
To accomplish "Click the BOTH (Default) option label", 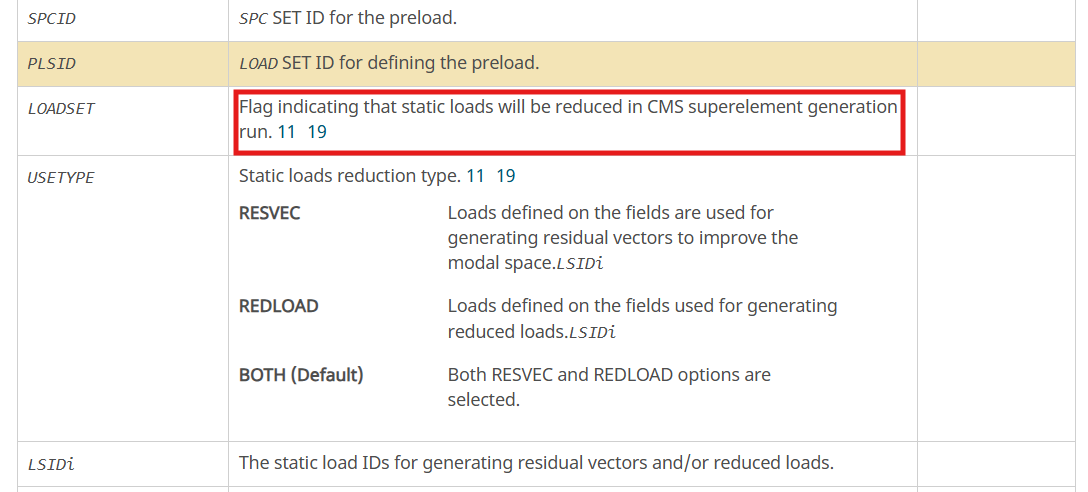I will click(x=301, y=375).
